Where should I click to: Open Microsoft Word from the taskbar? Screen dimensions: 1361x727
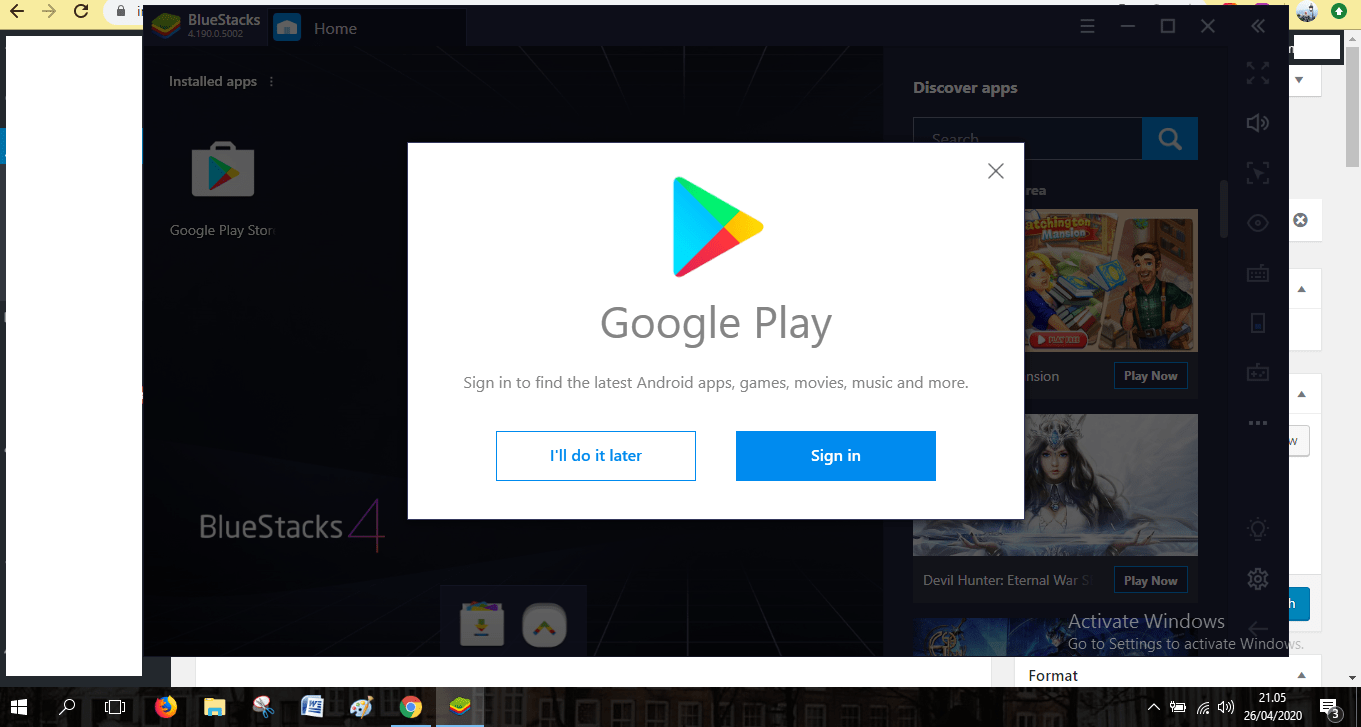click(x=312, y=707)
